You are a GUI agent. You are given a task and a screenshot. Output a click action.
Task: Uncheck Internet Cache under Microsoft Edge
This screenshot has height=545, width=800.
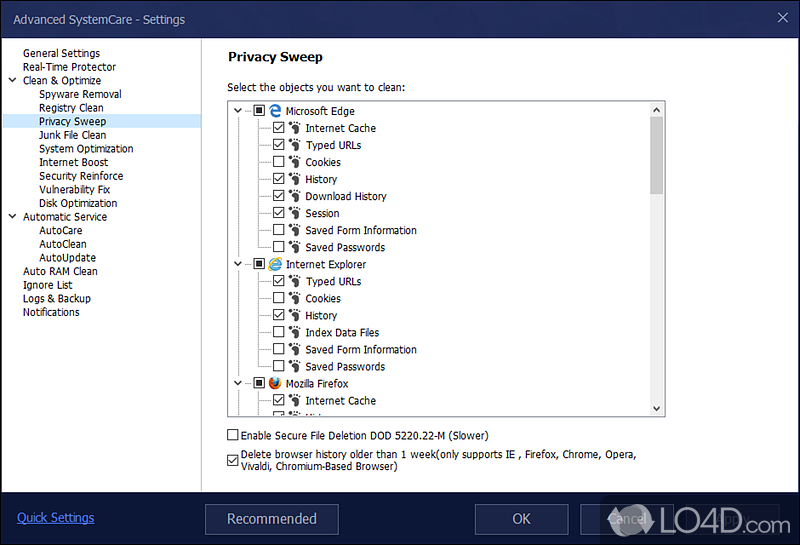coord(279,128)
